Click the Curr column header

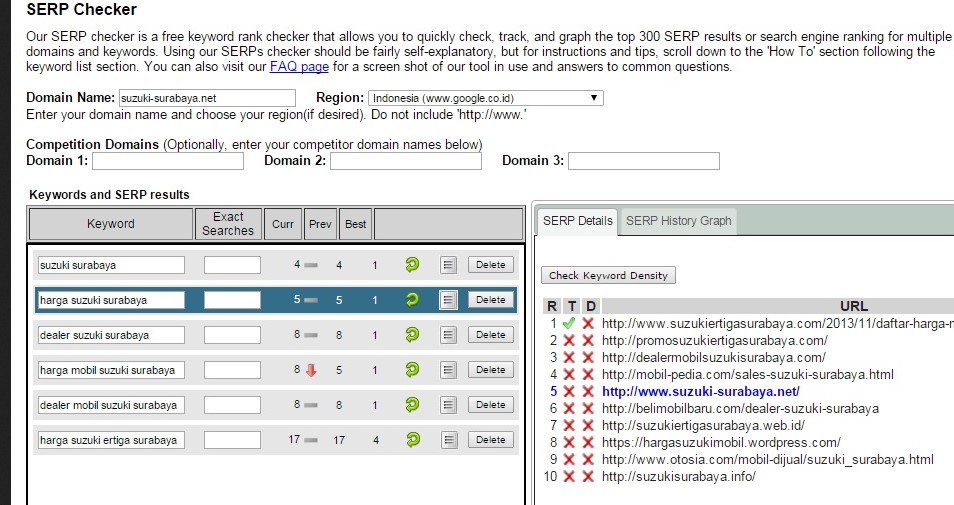pyautogui.click(x=283, y=224)
